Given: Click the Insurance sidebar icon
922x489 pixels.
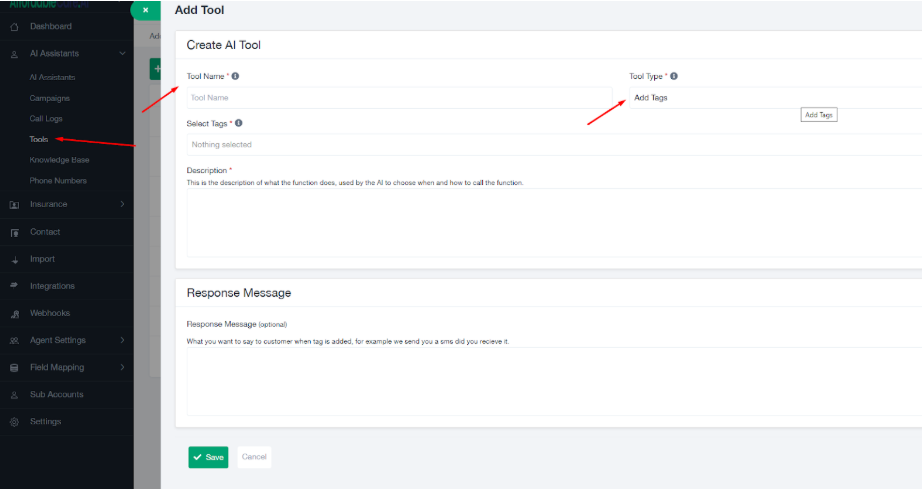Looking at the screenshot, I should pos(14,205).
